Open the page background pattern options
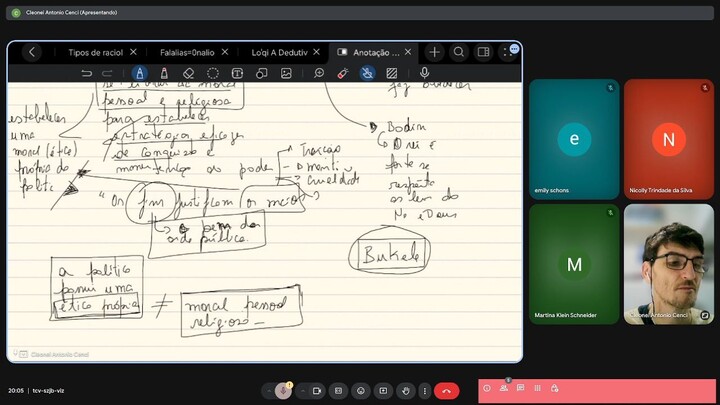The height and width of the screenshot is (405, 720). pos(392,73)
